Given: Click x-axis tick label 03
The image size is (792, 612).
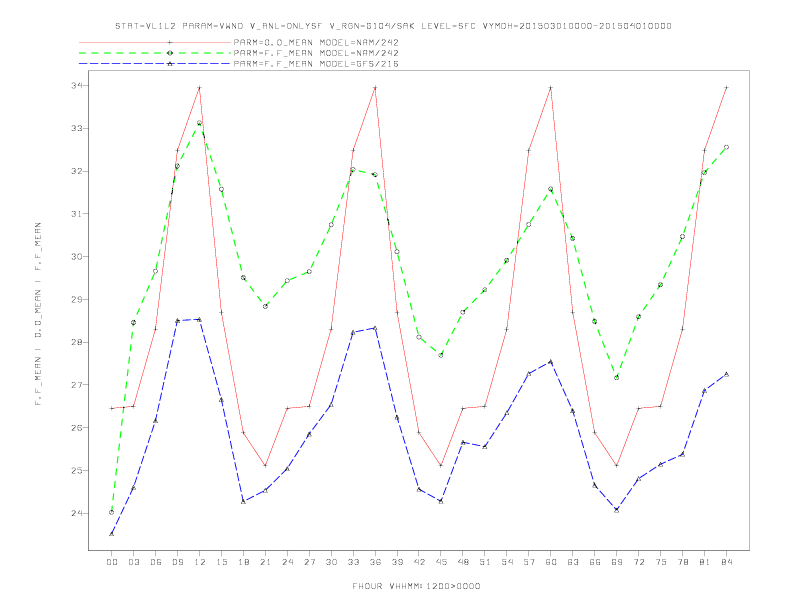Looking at the screenshot, I should tap(133, 562).
